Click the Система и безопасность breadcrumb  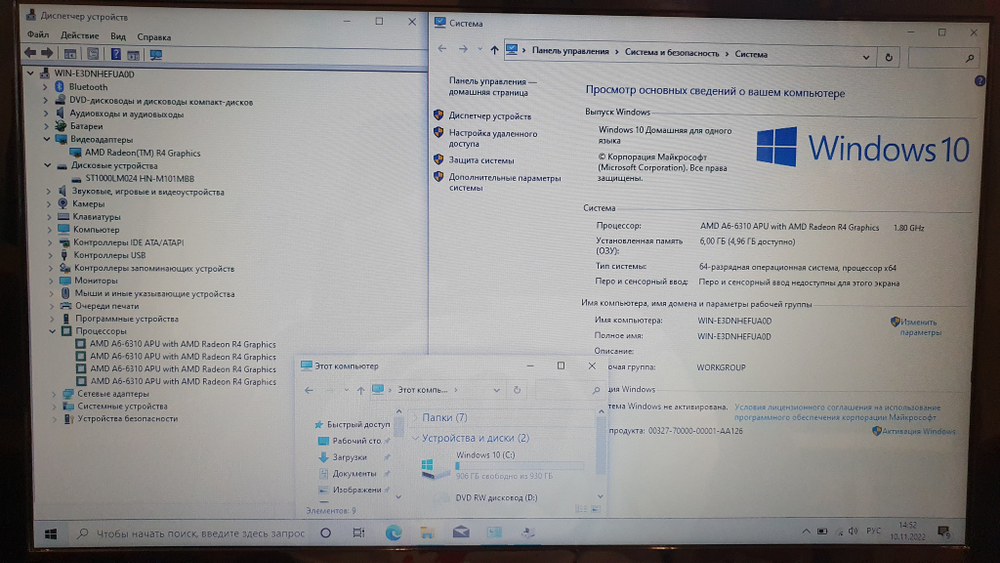tap(672, 53)
